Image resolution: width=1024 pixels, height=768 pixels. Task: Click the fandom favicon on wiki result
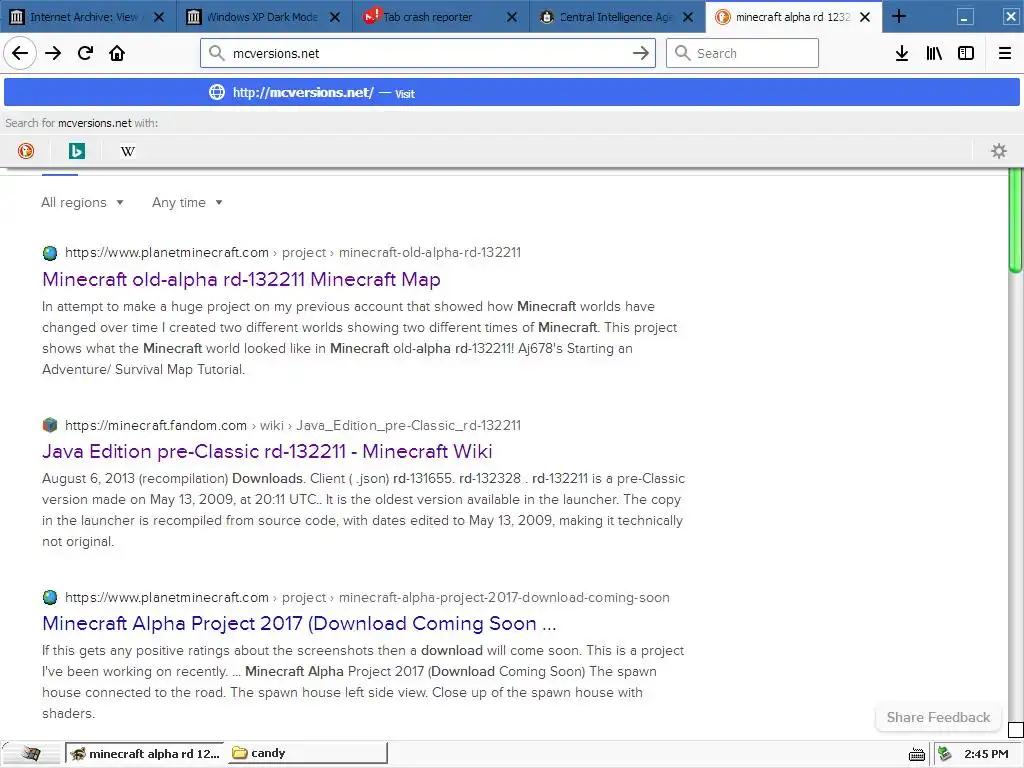coord(50,425)
